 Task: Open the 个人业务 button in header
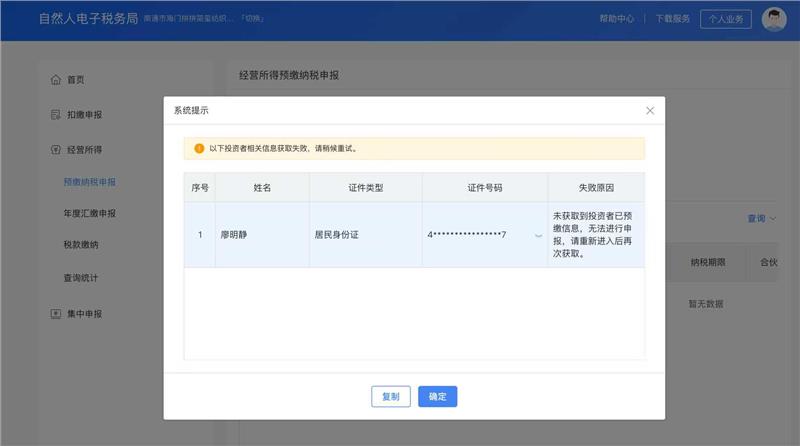pyautogui.click(x=726, y=19)
